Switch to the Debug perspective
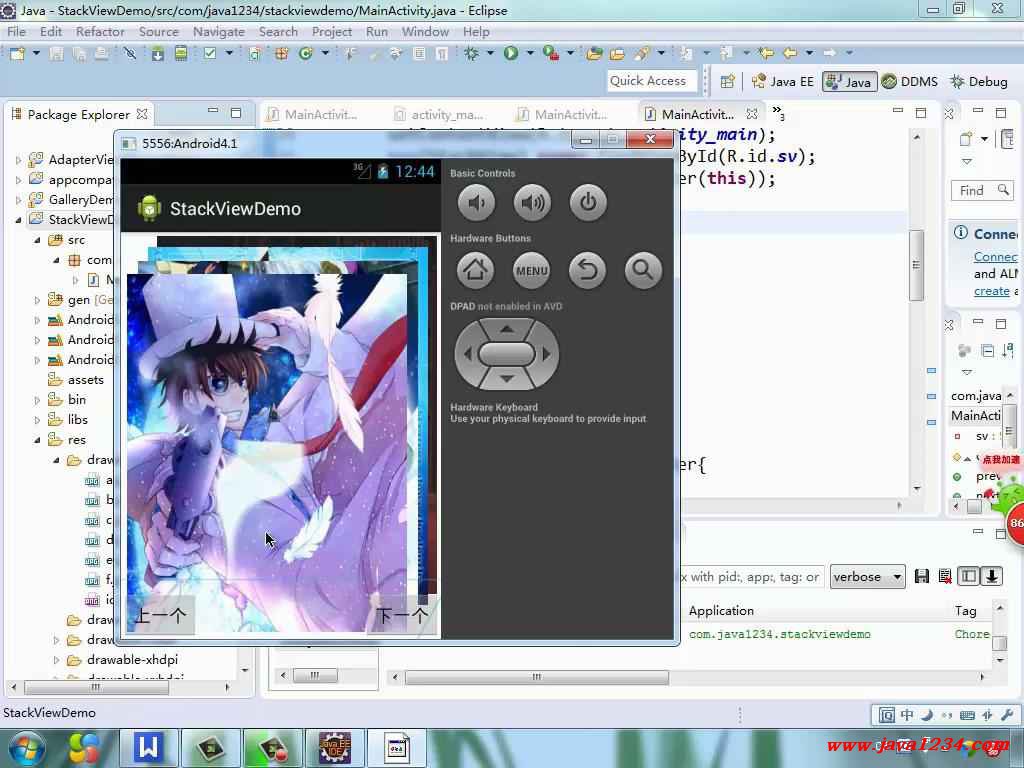This screenshot has width=1024, height=768. coord(979,81)
